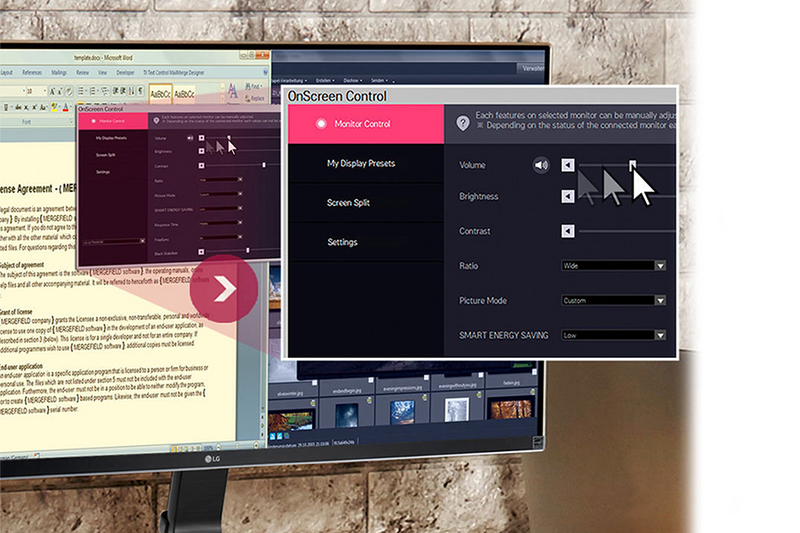
Task: Open the View tab in Word
Action: click(103, 72)
